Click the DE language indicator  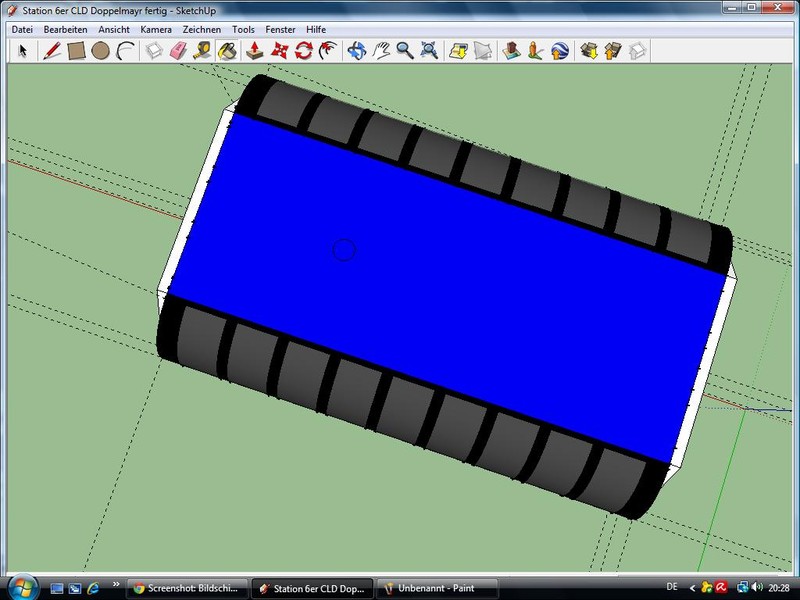point(672,587)
